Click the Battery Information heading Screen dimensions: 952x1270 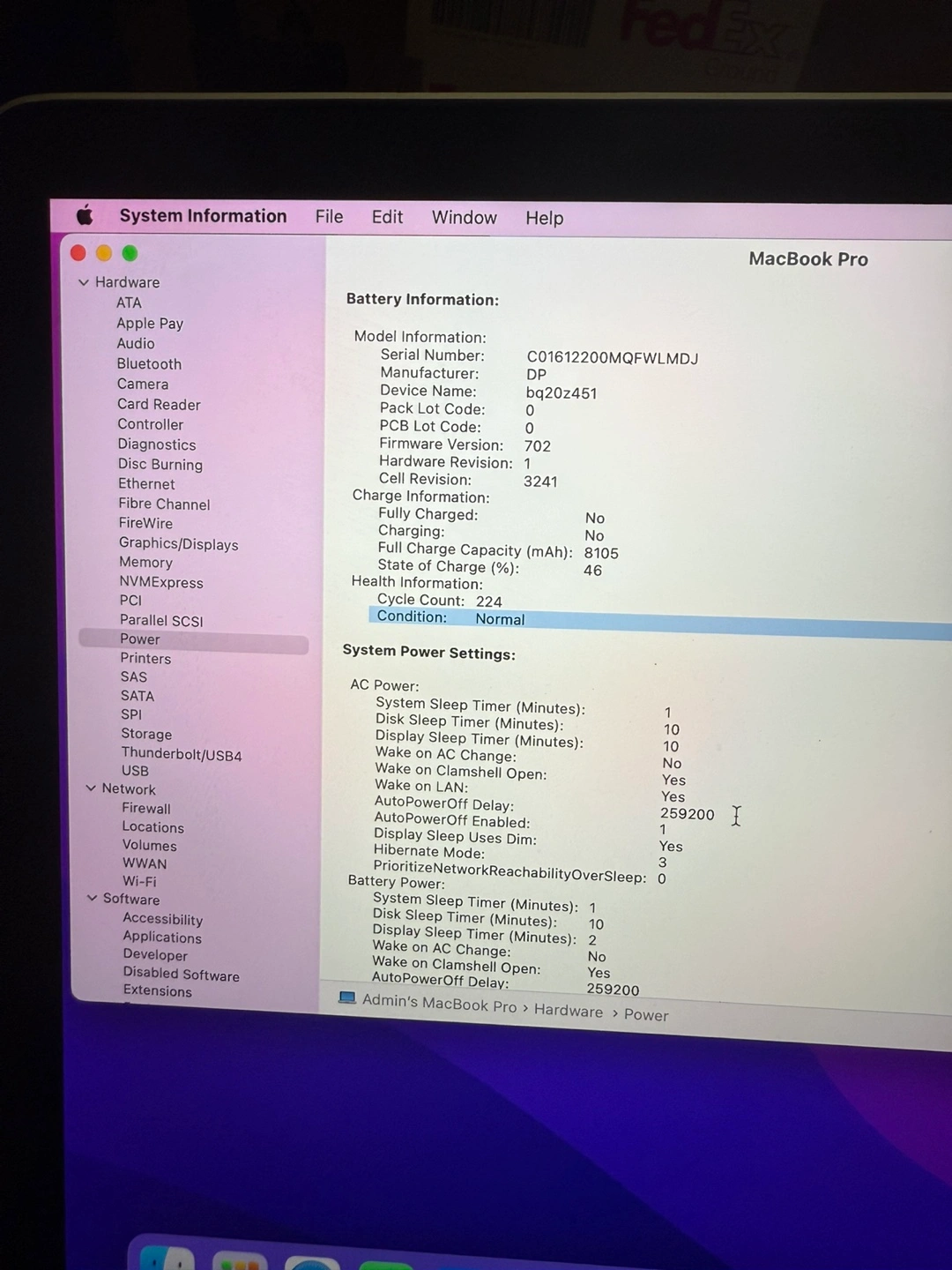click(422, 300)
